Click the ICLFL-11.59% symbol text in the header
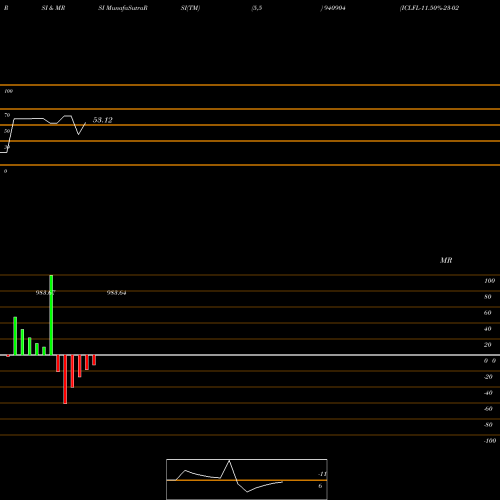This screenshot has height=500, width=500. point(429,8)
